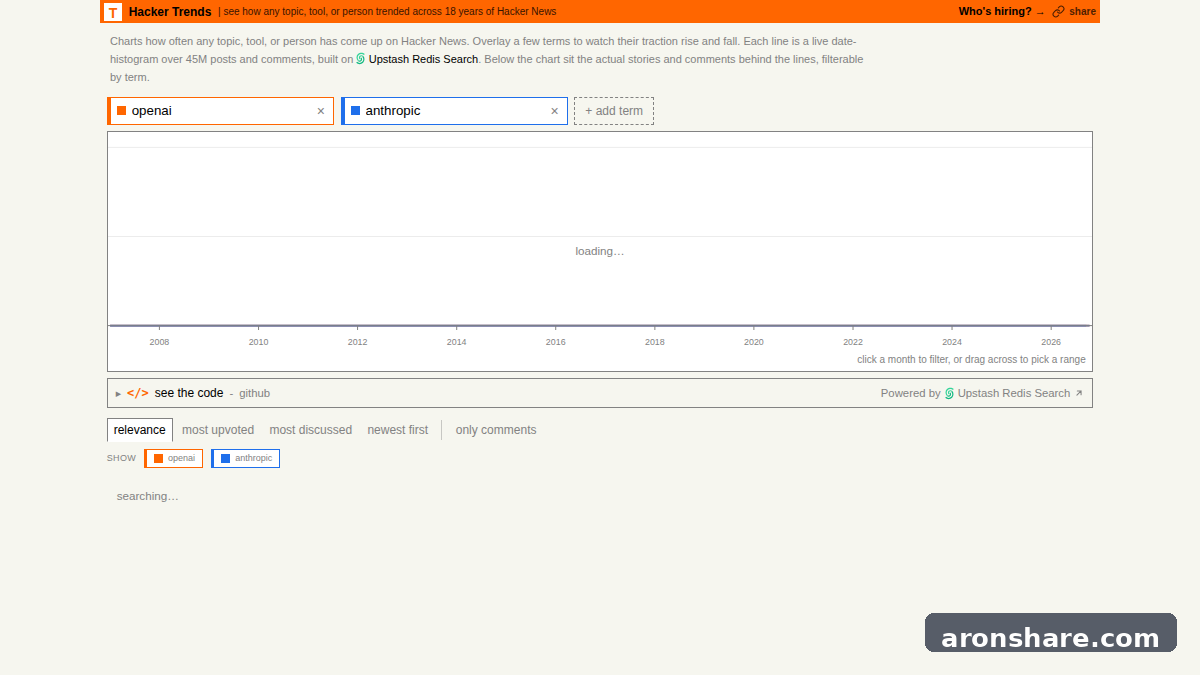Click the share link icon
This screenshot has width=1200, height=675.
[1058, 12]
